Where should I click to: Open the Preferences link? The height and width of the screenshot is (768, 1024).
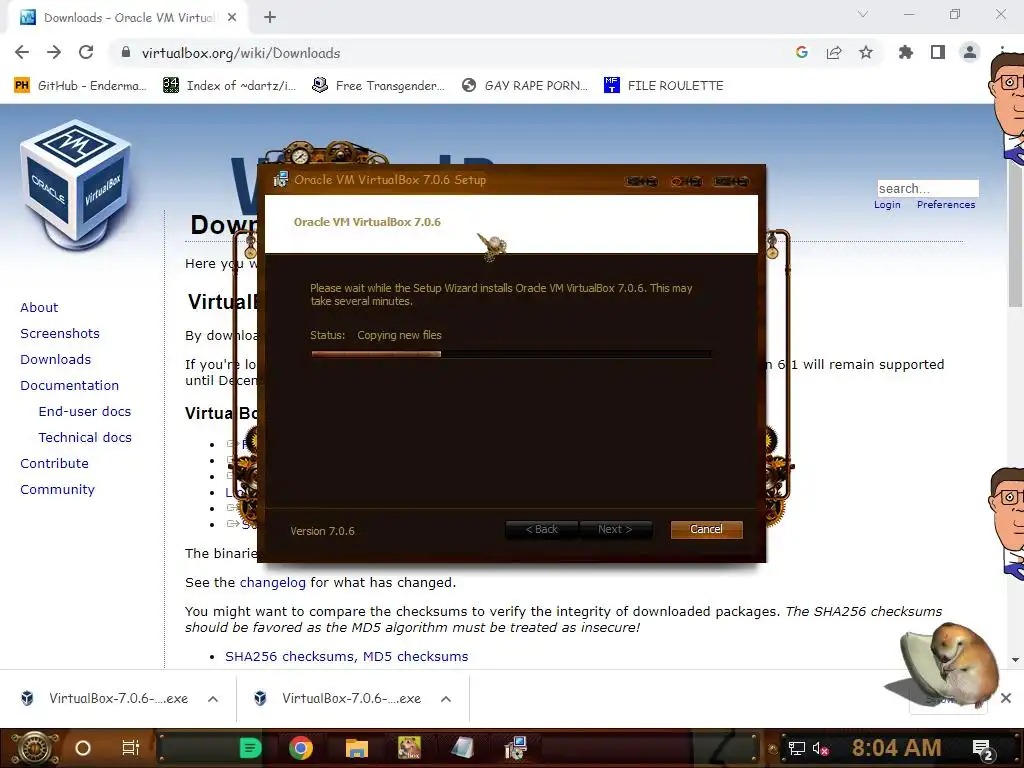pos(946,204)
